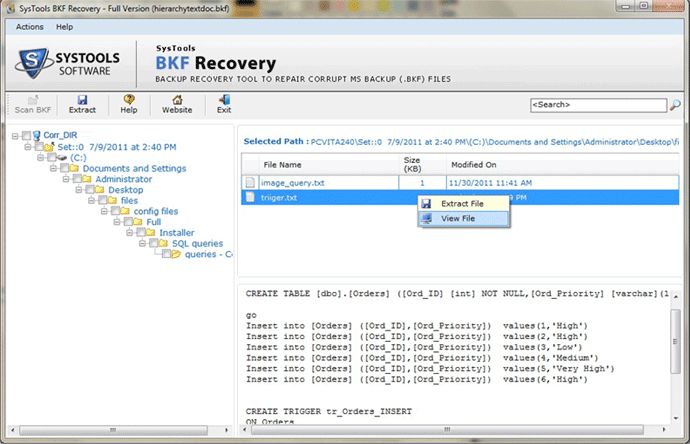The height and width of the screenshot is (444, 690).
Task: Check the files folder checkbox
Action: point(103,200)
